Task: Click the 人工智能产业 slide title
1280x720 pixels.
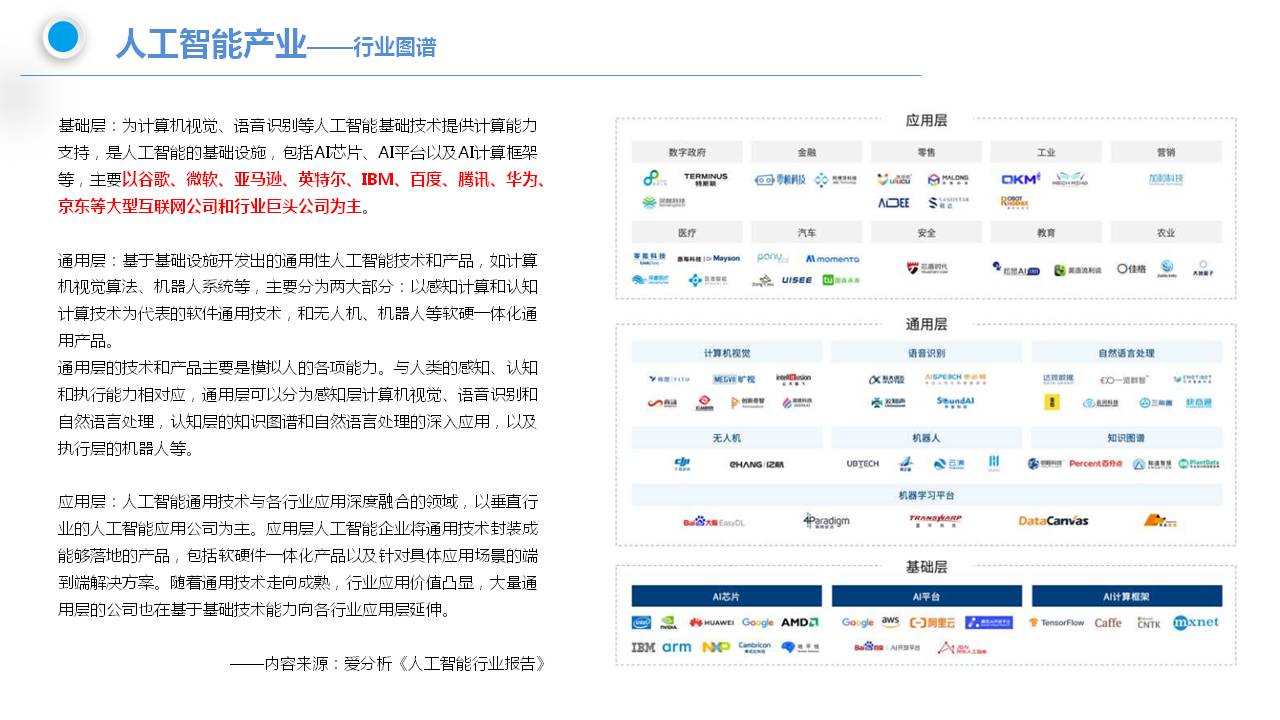Action: pos(210,45)
